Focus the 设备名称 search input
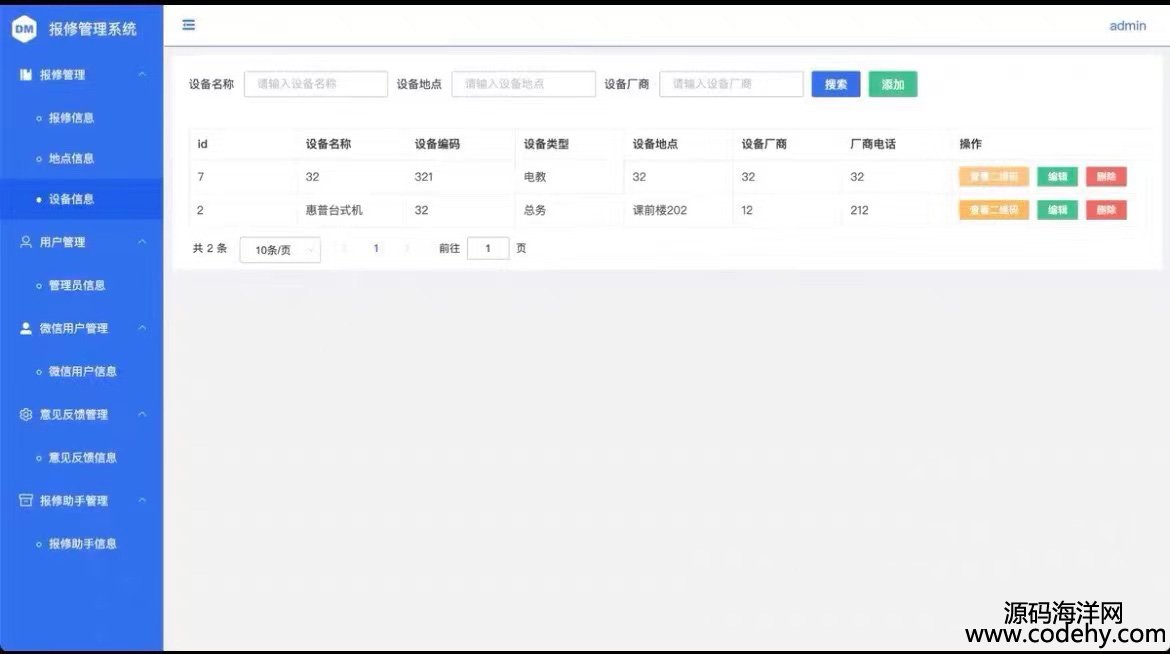 (x=315, y=84)
